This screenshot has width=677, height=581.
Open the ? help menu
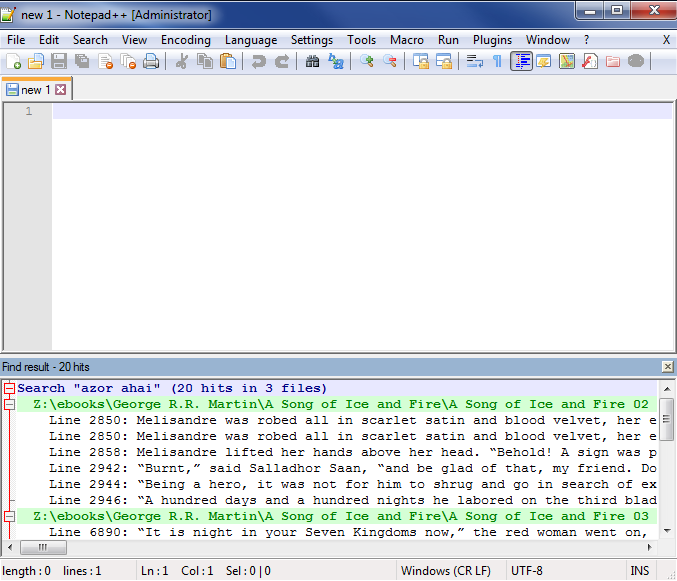pyautogui.click(x=586, y=40)
